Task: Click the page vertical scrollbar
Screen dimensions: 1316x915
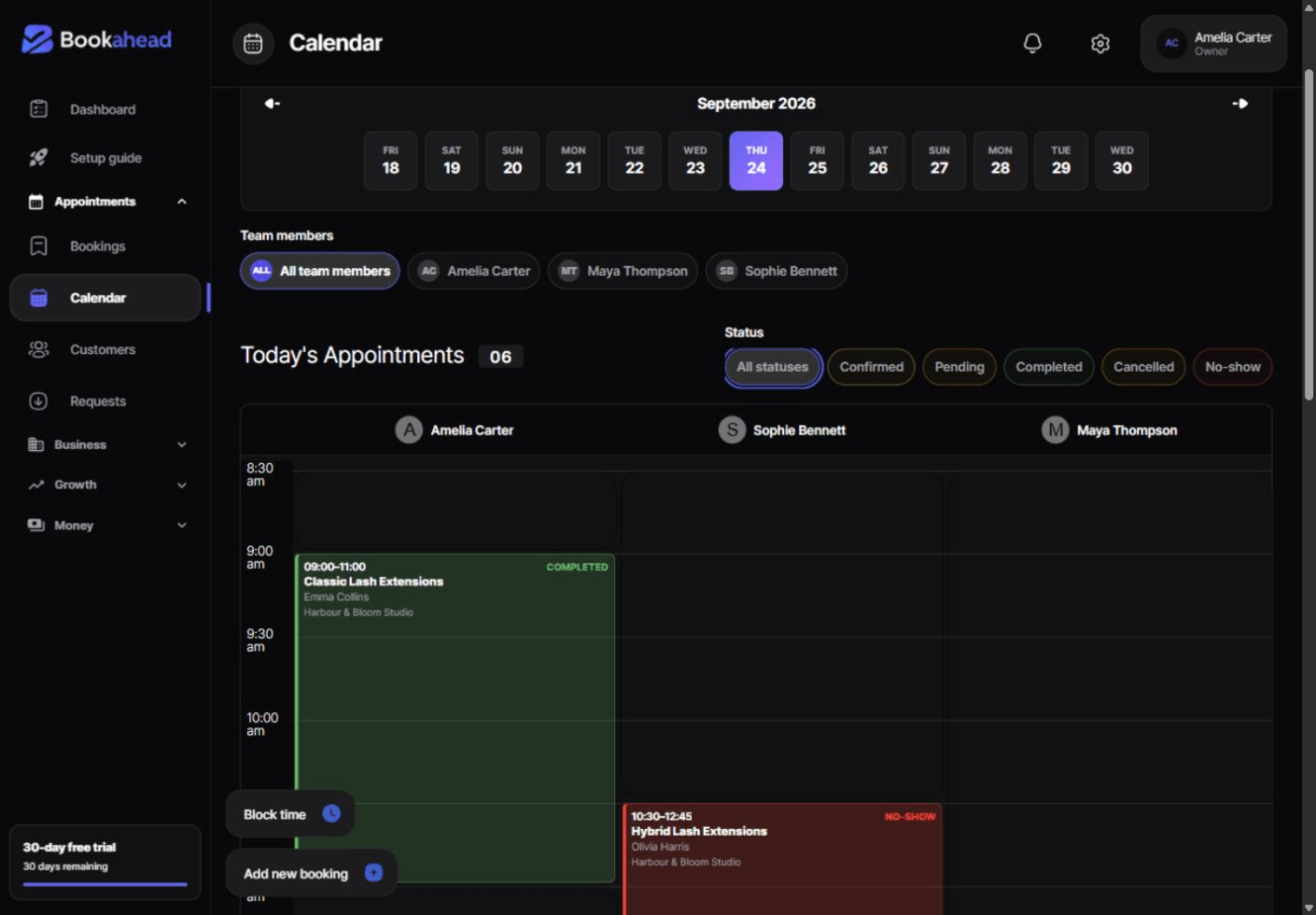Action: pos(1309,235)
